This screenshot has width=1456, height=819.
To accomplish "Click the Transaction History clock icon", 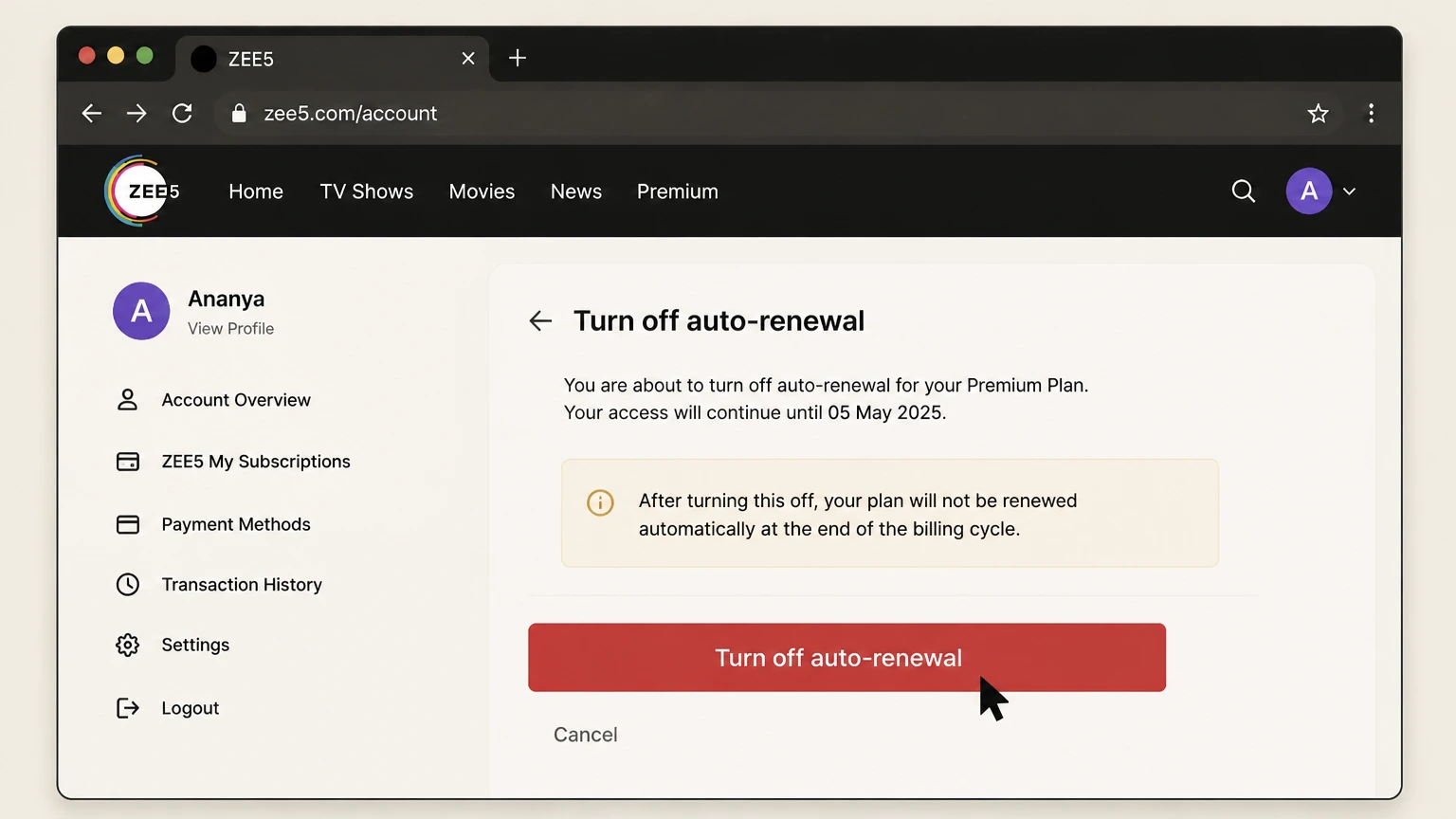I will 127,585.
